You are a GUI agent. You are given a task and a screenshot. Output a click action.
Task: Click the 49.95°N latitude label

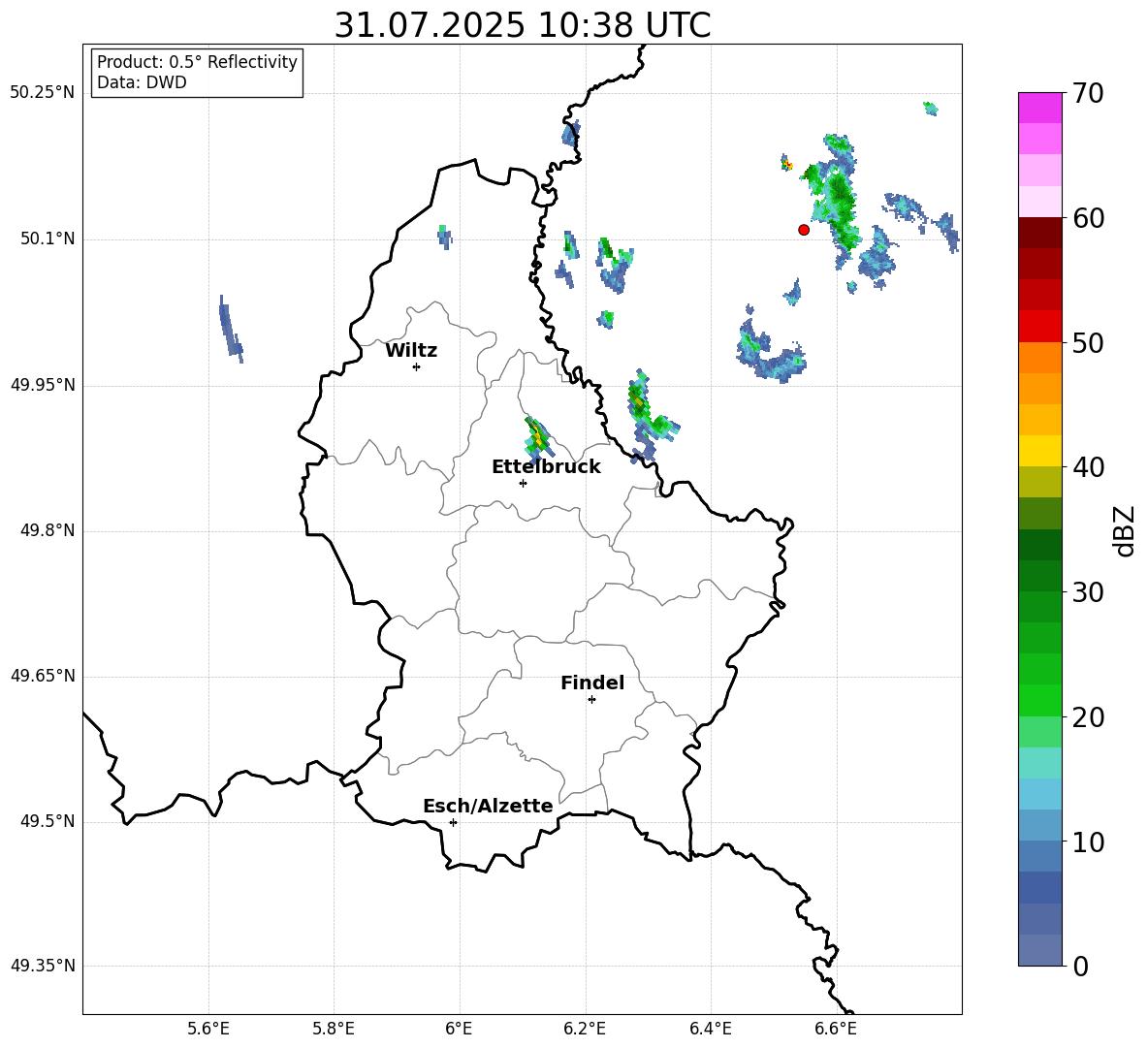tap(43, 384)
